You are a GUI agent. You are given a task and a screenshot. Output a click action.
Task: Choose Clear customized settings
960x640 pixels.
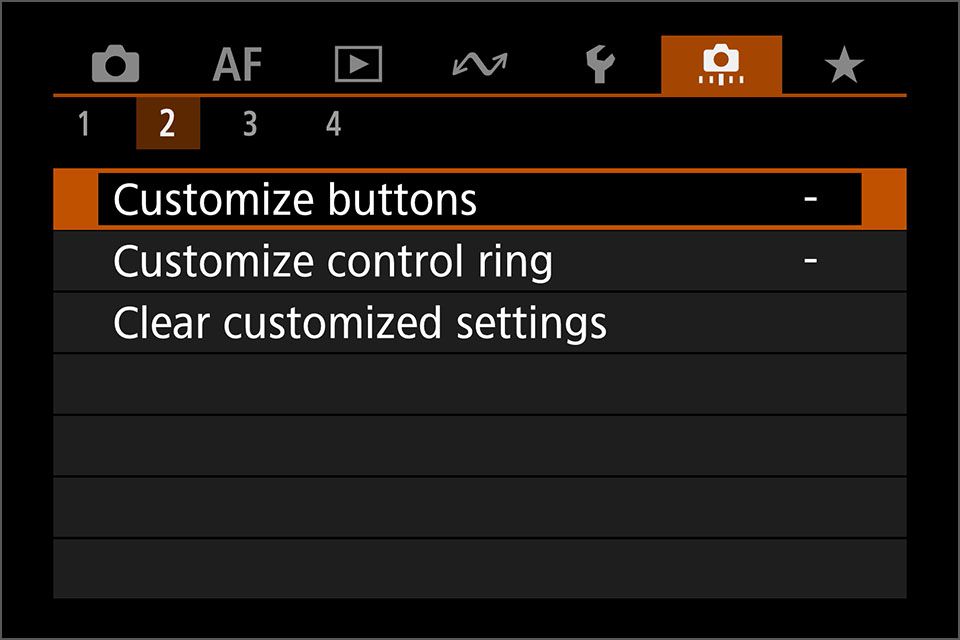(360, 323)
